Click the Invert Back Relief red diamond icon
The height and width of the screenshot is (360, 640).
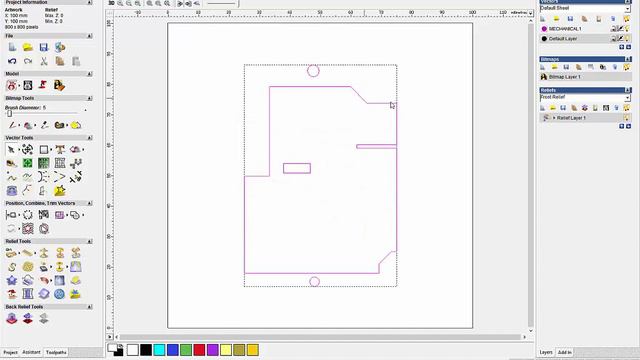pos(28,318)
